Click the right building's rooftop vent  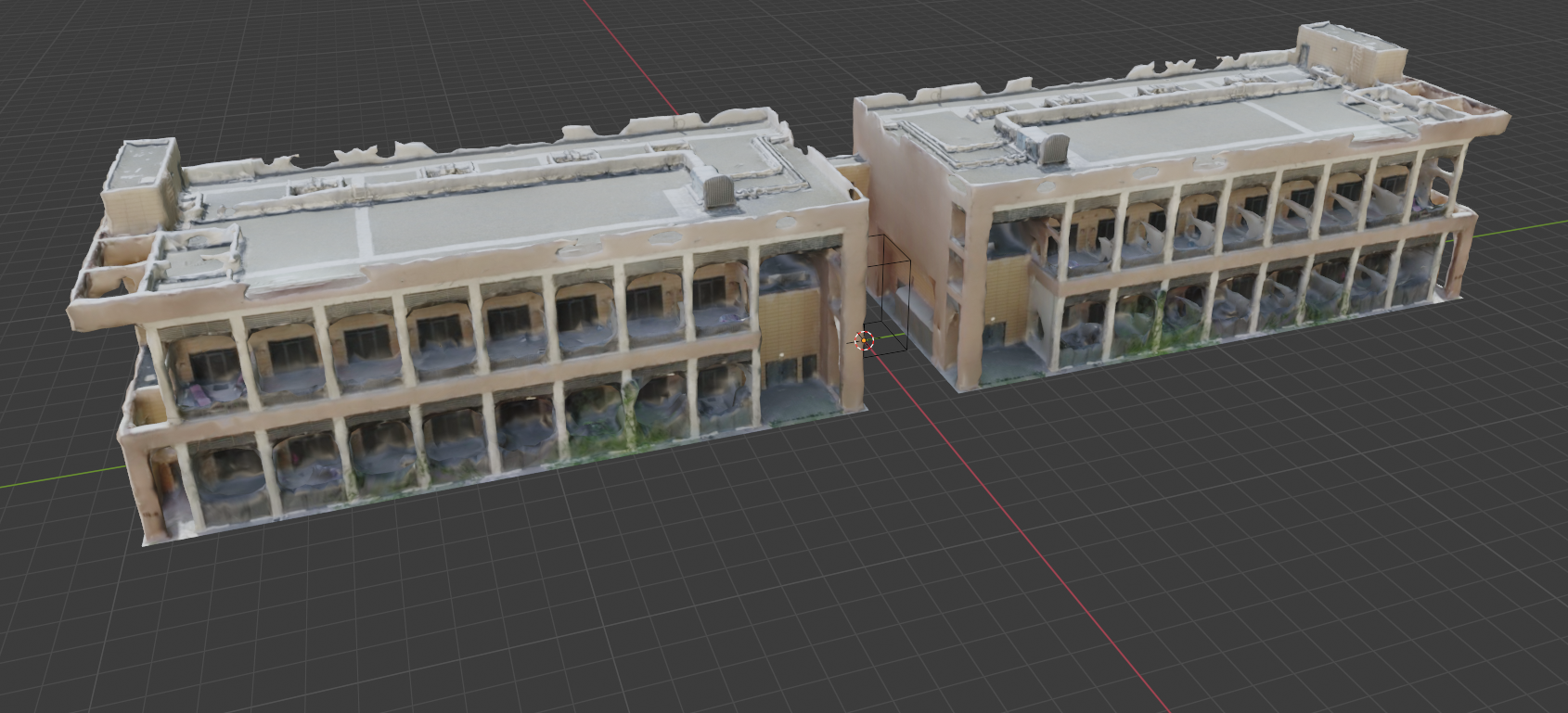coord(1055,149)
